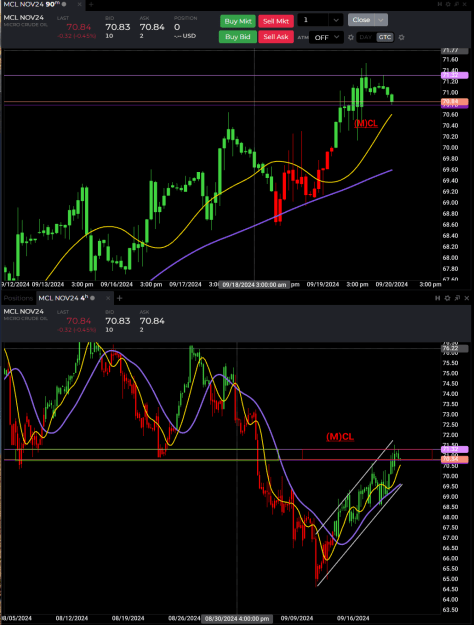This screenshot has height=625, width=474.
Task: Click the 08/12/2024 date on bottom chart axis
Action: click(x=72, y=618)
